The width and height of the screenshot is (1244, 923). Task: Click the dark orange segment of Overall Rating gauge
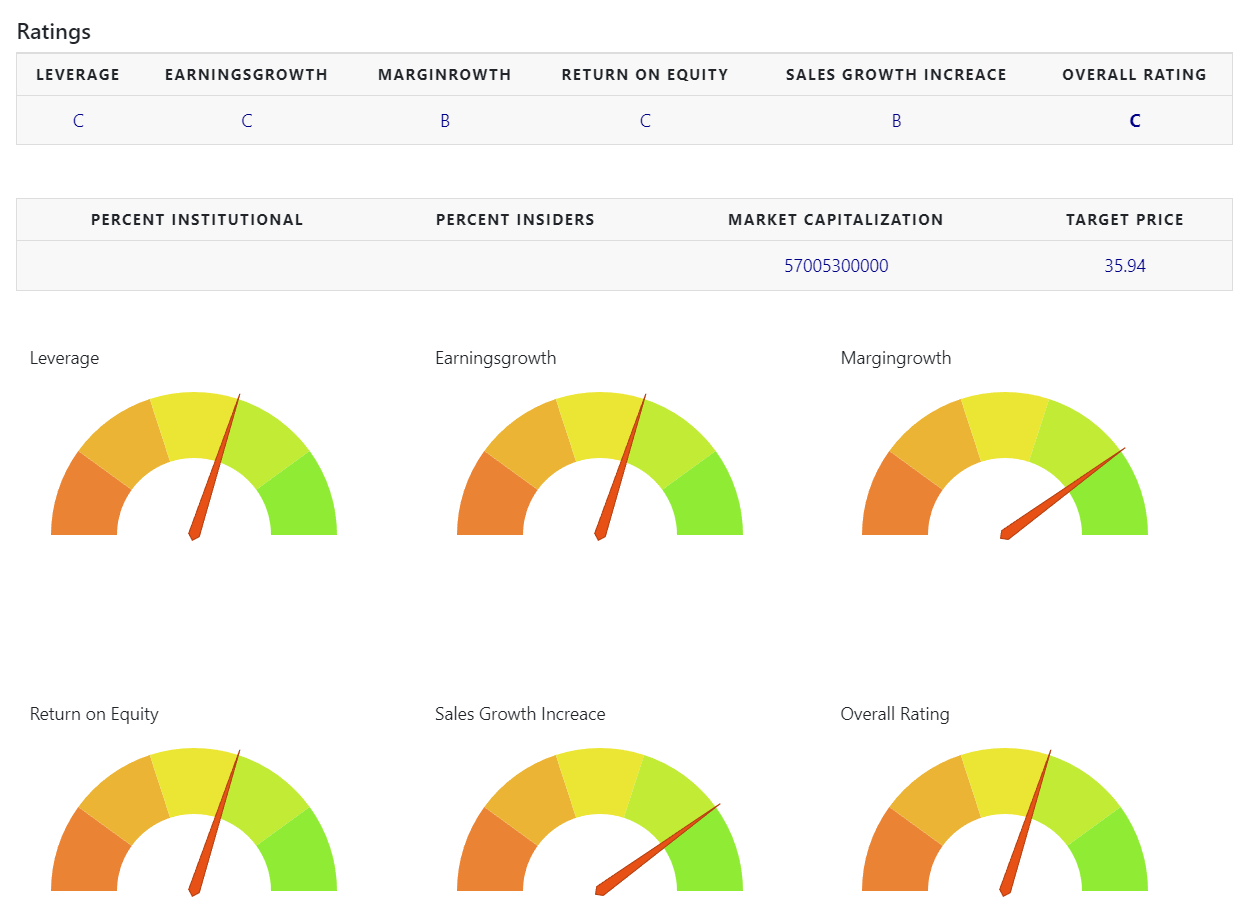coord(889,853)
